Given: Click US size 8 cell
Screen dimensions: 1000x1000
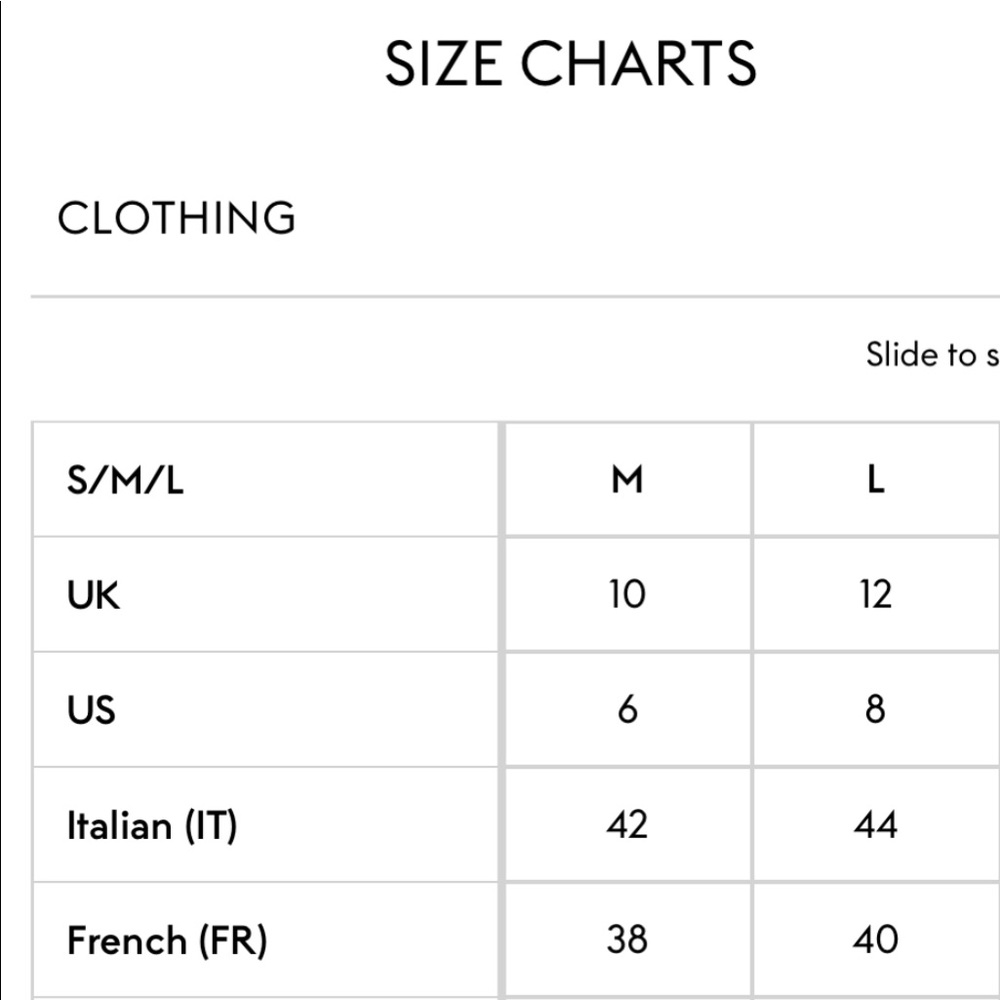Looking at the screenshot, I should (876, 709).
